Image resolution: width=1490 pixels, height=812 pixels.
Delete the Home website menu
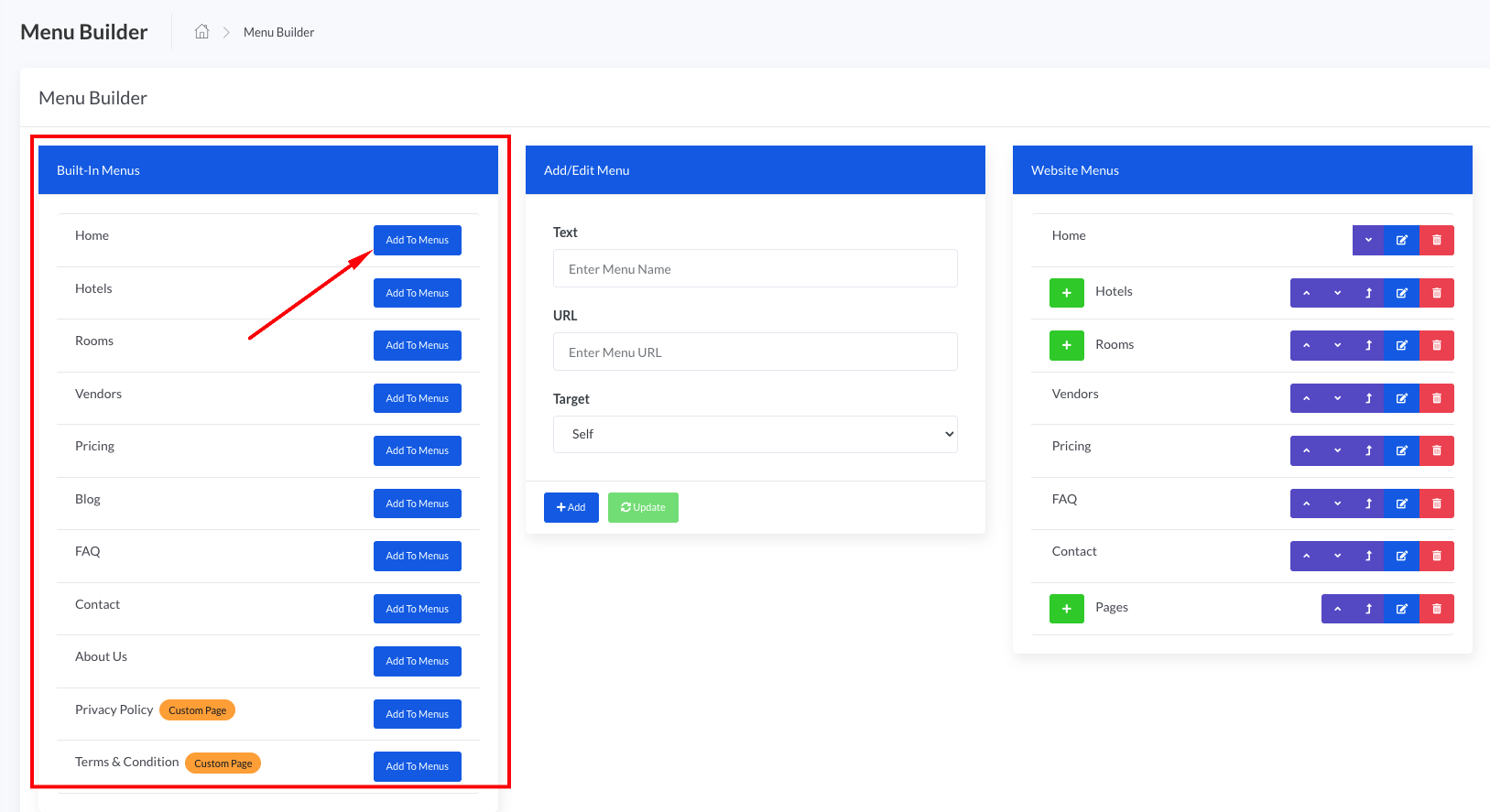click(1436, 240)
